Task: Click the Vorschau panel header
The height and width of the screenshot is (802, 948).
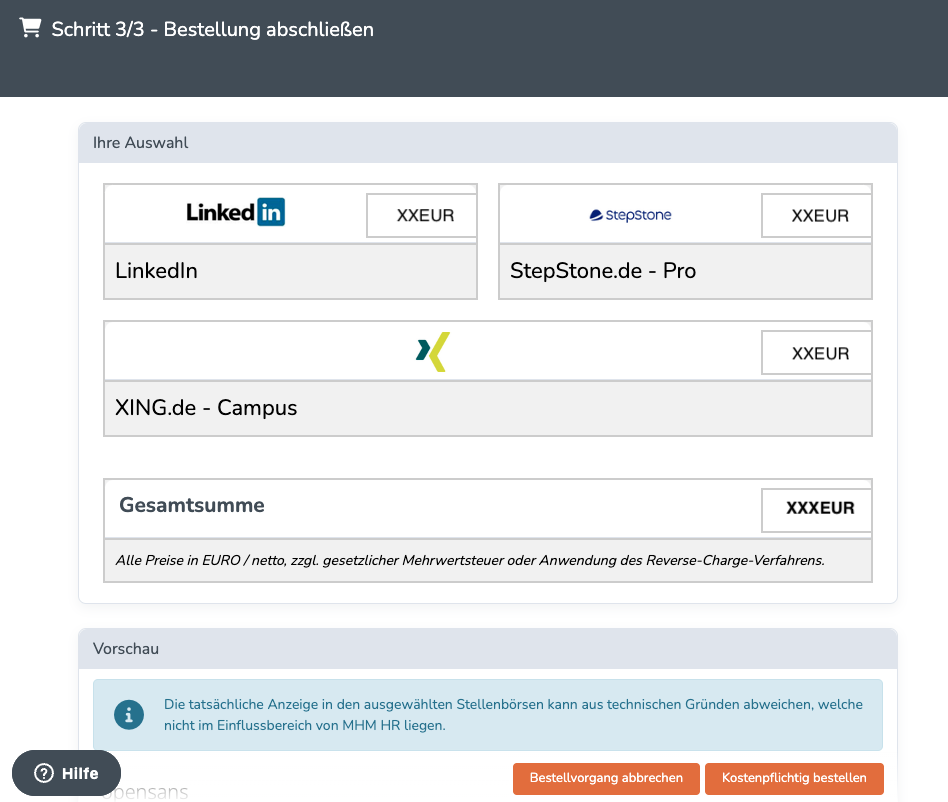Action: pos(488,648)
